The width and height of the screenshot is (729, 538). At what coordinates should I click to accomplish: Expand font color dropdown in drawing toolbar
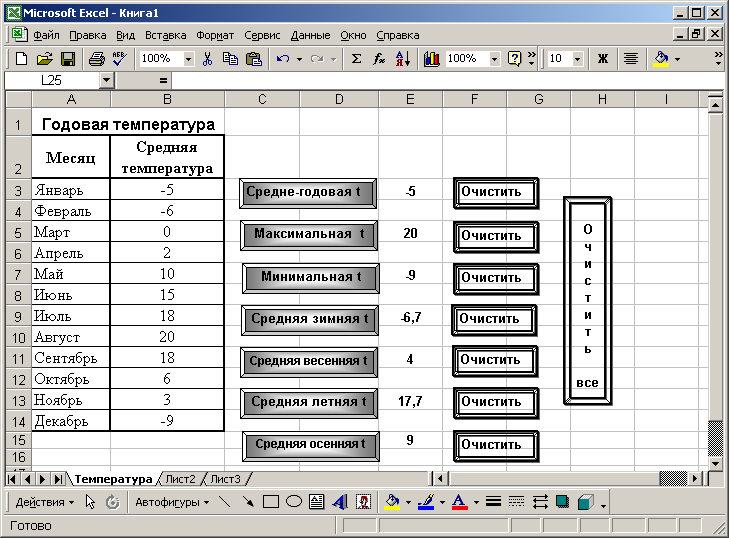pos(476,502)
